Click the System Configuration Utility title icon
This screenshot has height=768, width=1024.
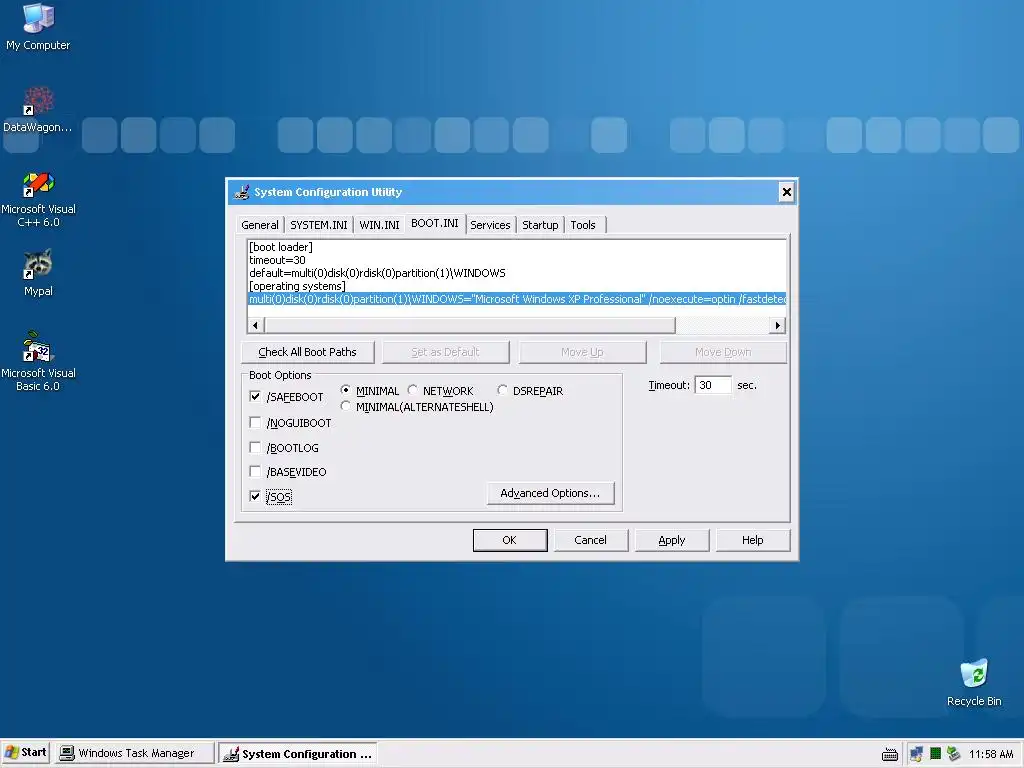click(x=242, y=192)
